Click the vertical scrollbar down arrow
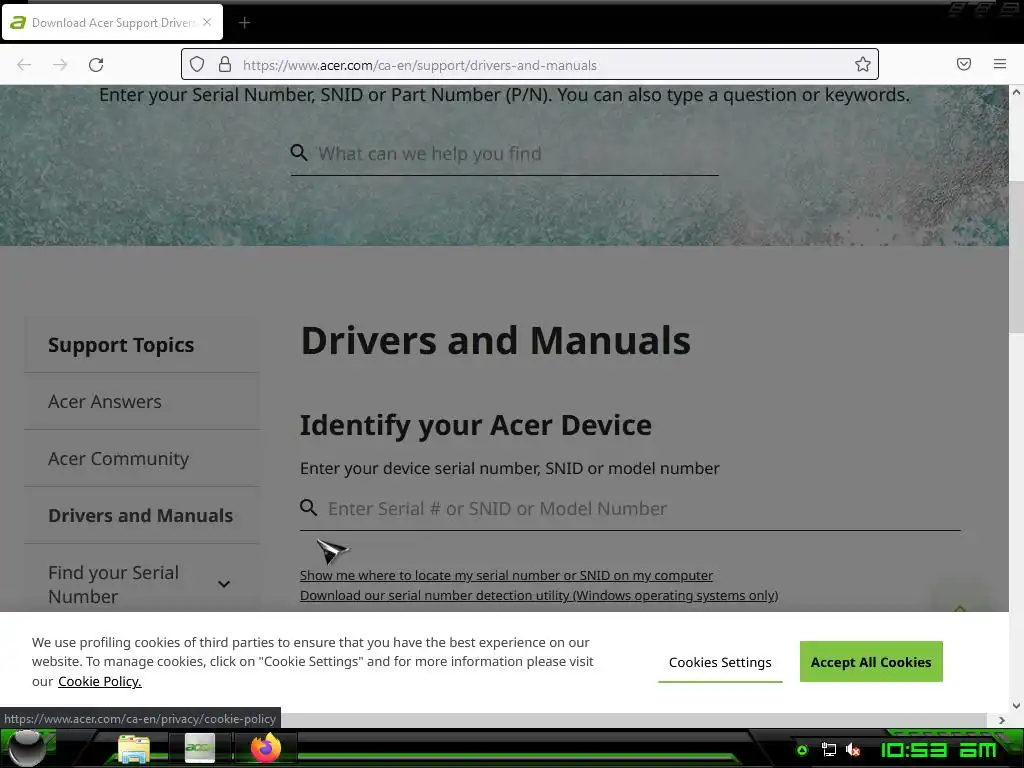This screenshot has width=1024, height=768. [x=1016, y=705]
